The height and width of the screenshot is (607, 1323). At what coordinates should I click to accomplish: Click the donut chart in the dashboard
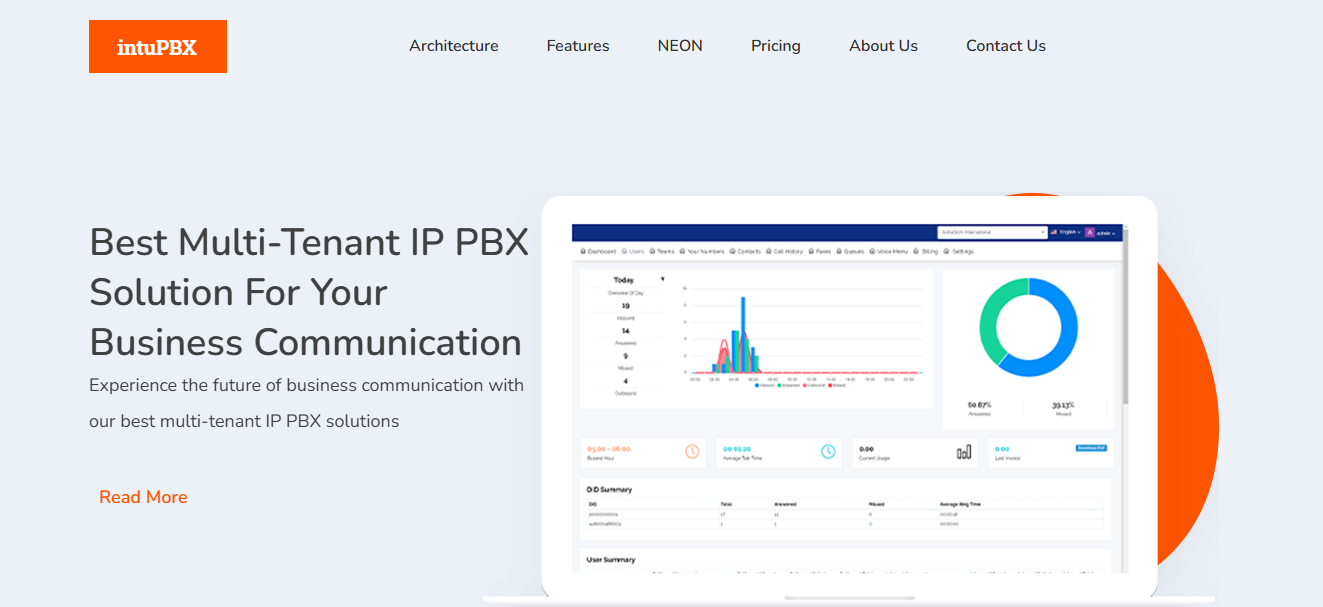pyautogui.click(x=1028, y=328)
